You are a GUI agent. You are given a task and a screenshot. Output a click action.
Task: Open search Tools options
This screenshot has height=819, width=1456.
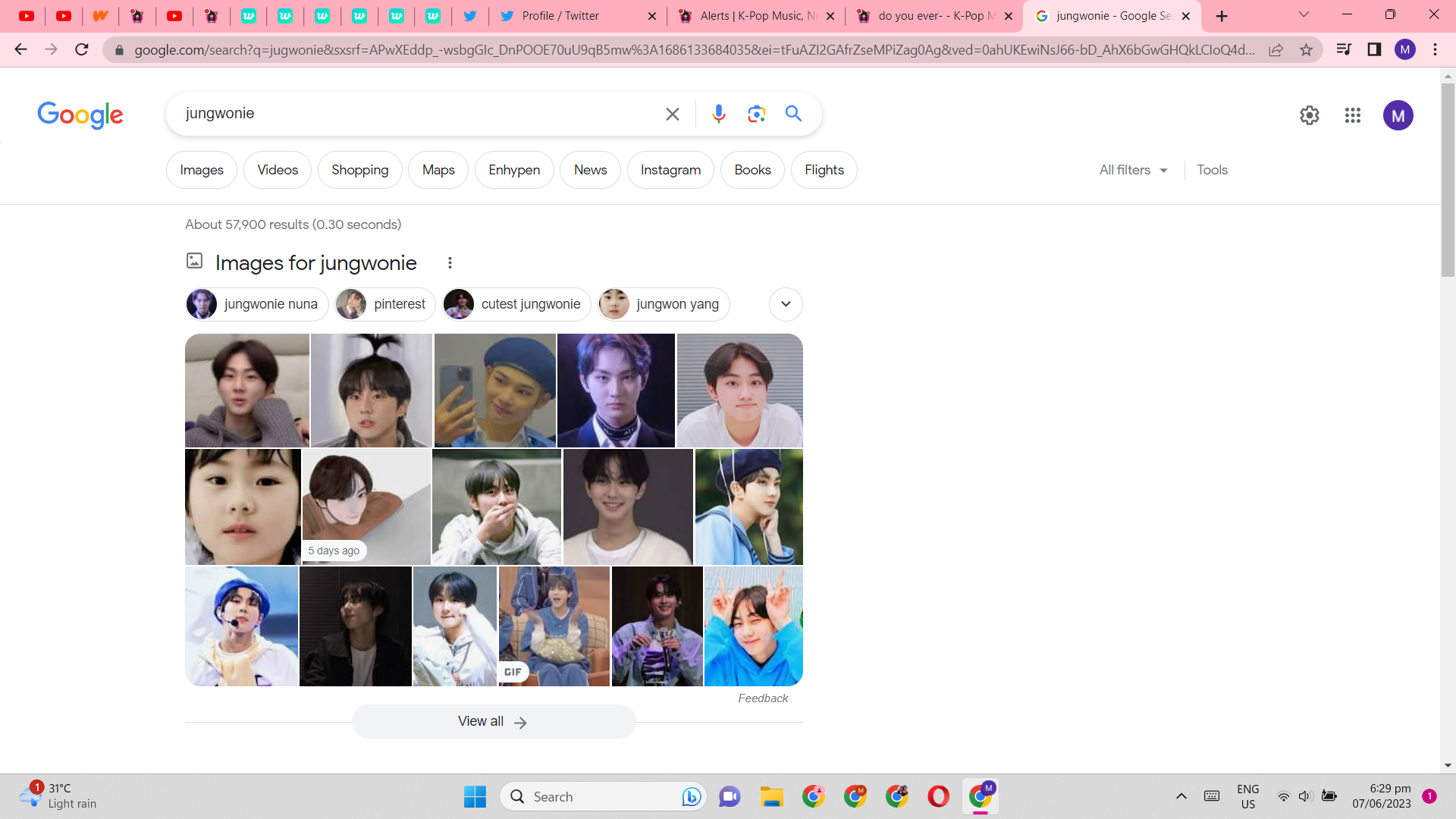pos(1212,170)
